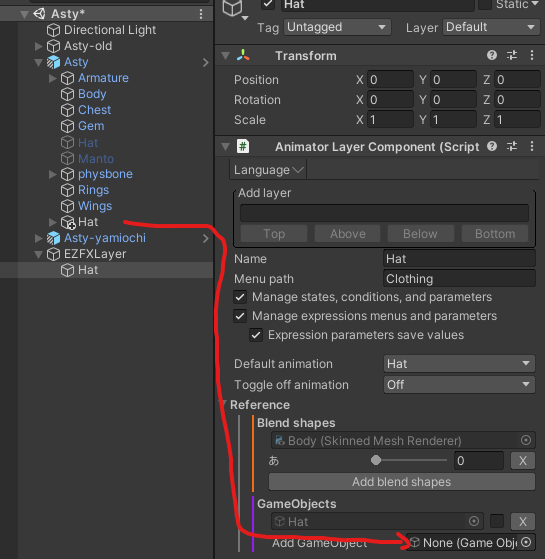Click Add blend shapes button
Viewport: 545px width, 559px height.
tap(402, 482)
